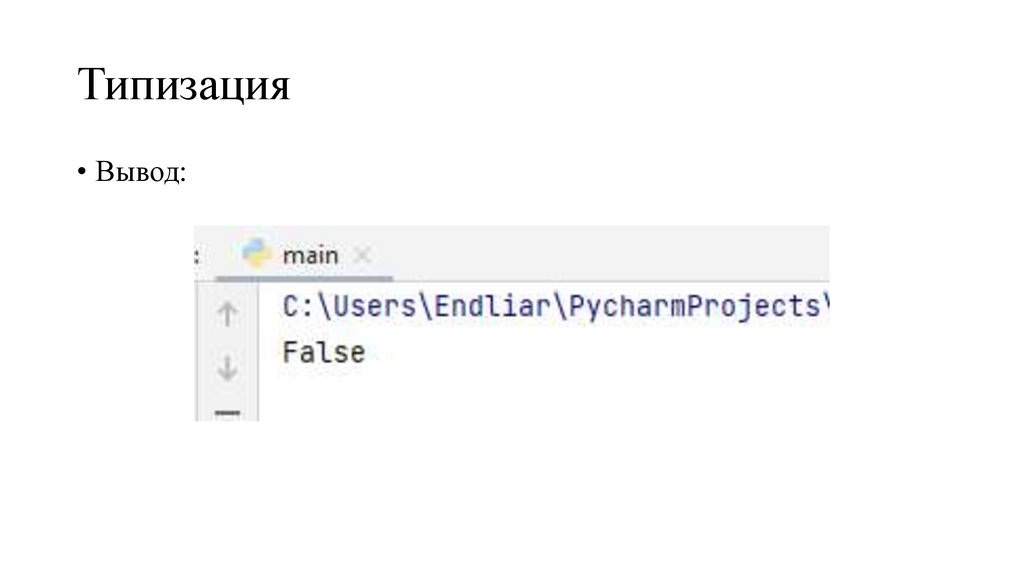Click the drive letter "C:" in the path
Viewport: 1024px width, 574px height.
[297, 306]
